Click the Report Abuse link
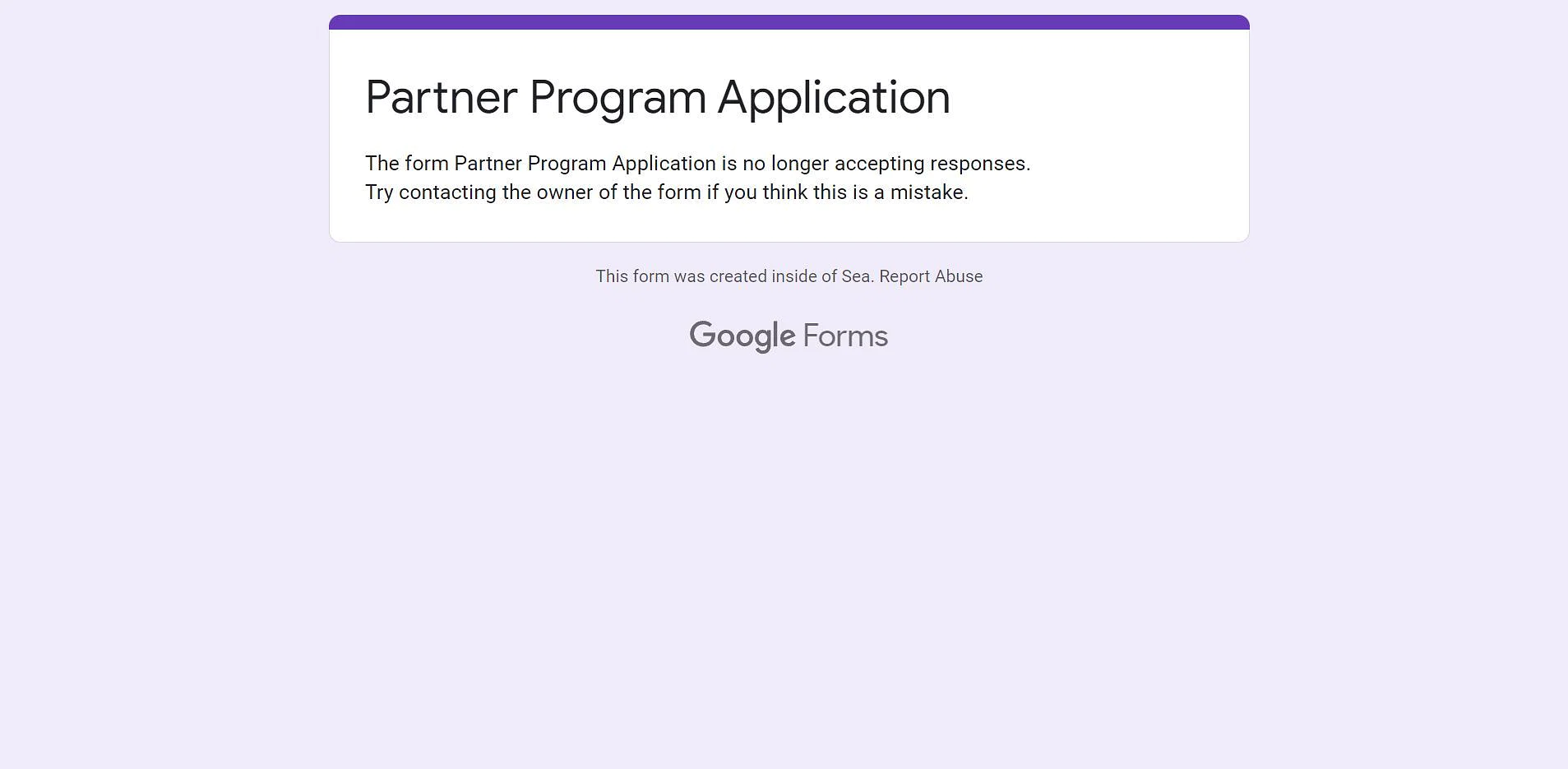Screen dimensions: 1568x769 click(x=931, y=276)
